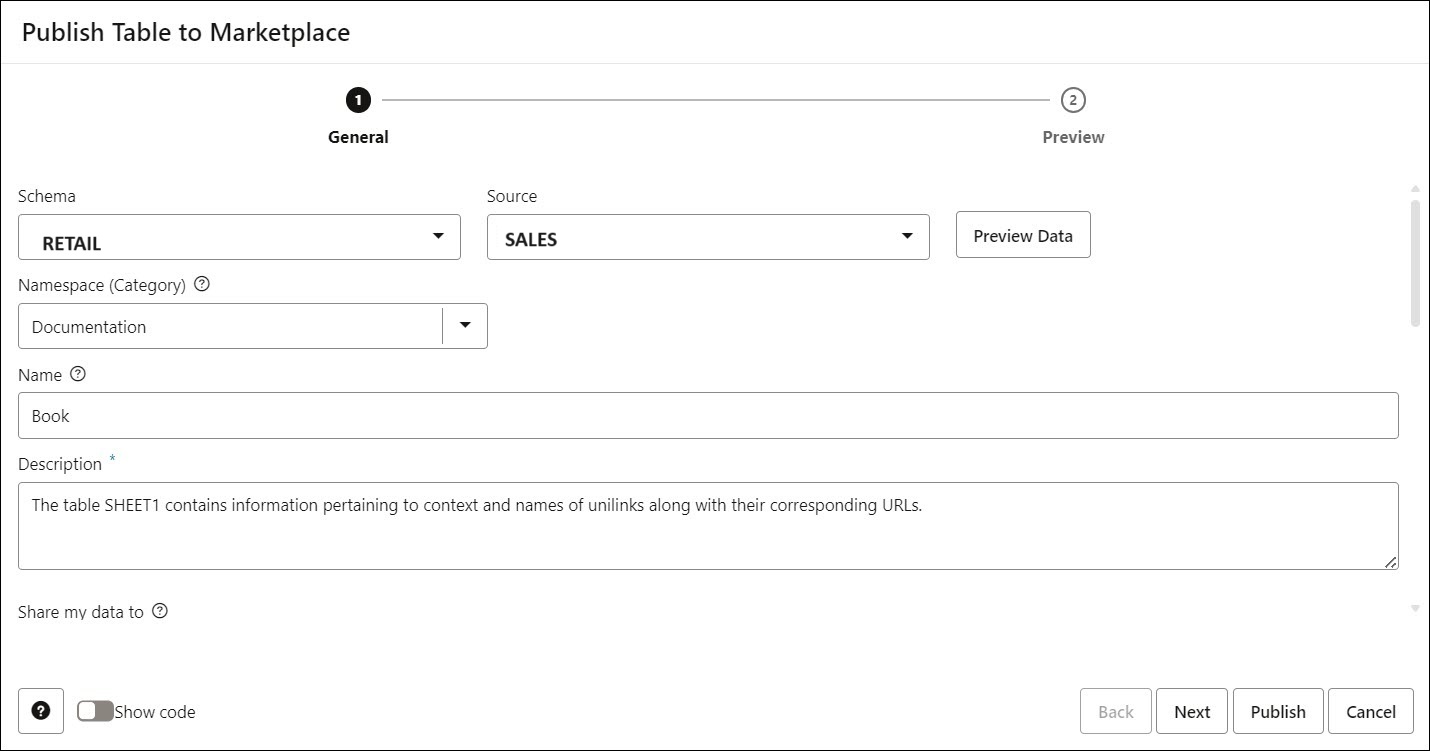The width and height of the screenshot is (1430, 751).
Task: Click the help icon beside Namespace (Category)
Action: 202,284
